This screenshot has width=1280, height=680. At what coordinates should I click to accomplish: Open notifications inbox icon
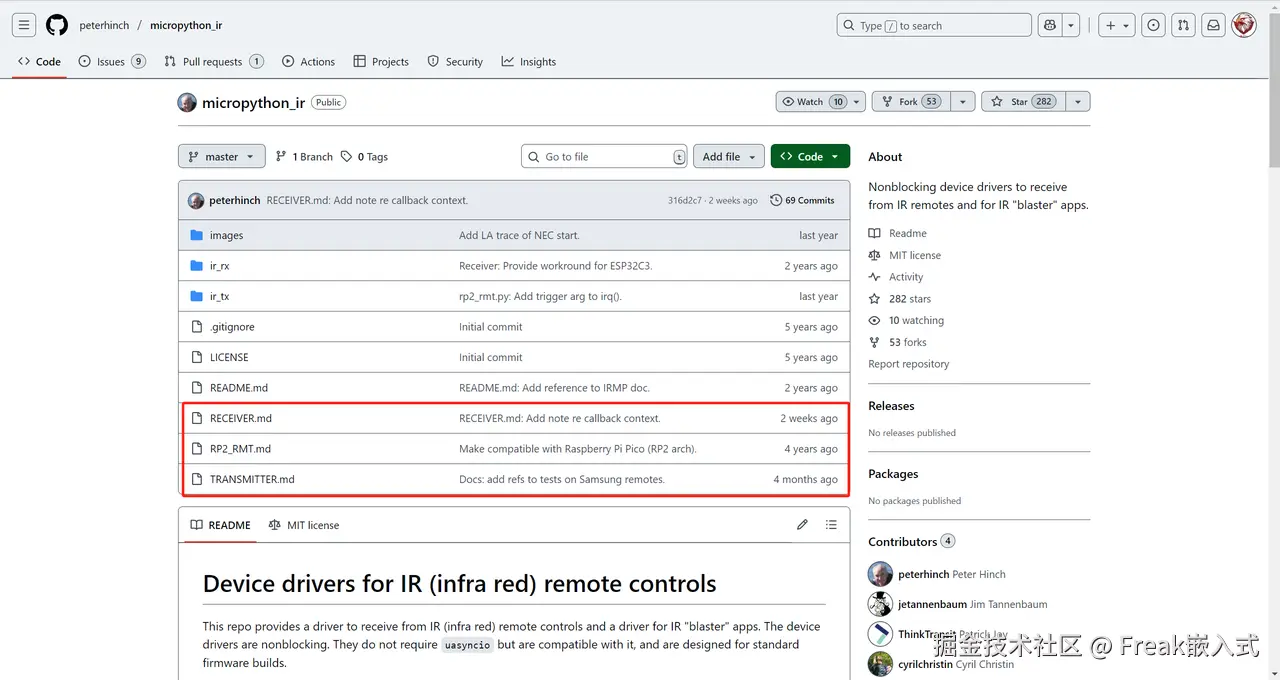[1213, 25]
